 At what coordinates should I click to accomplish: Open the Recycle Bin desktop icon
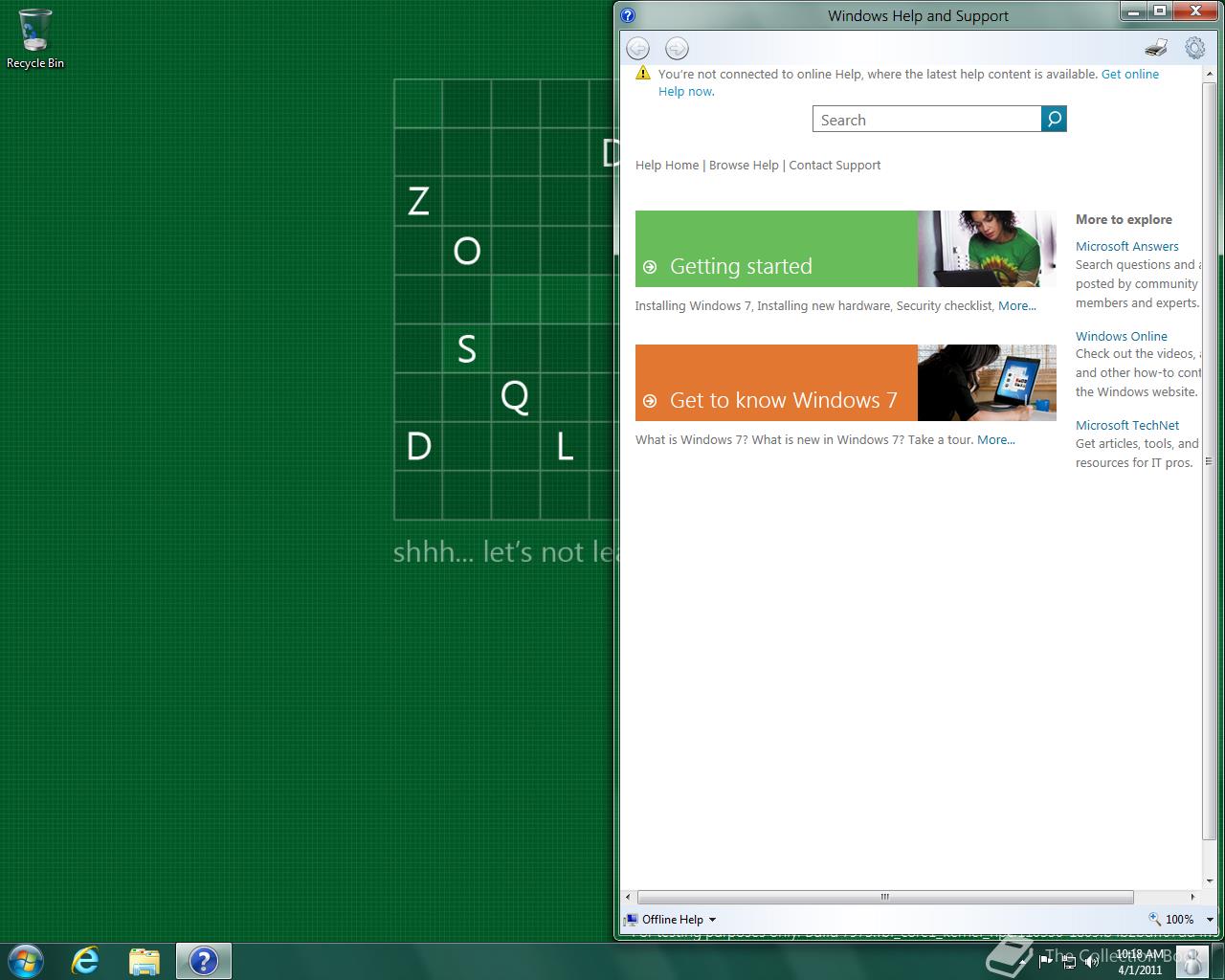click(x=35, y=39)
